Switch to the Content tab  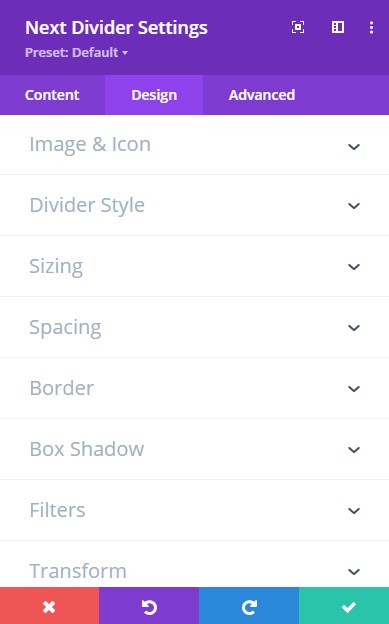tap(52, 95)
